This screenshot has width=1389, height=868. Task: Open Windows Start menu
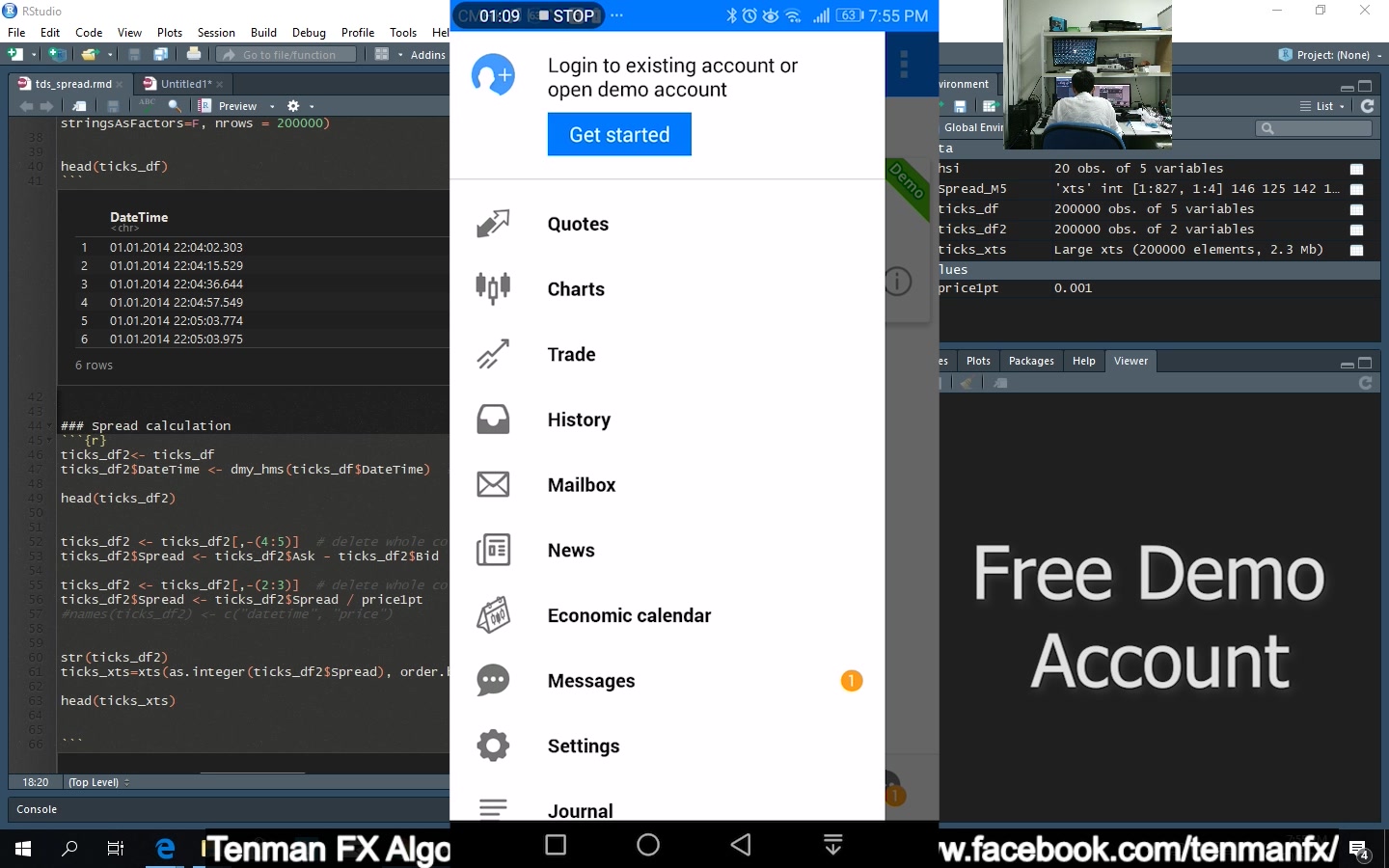tap(23, 849)
